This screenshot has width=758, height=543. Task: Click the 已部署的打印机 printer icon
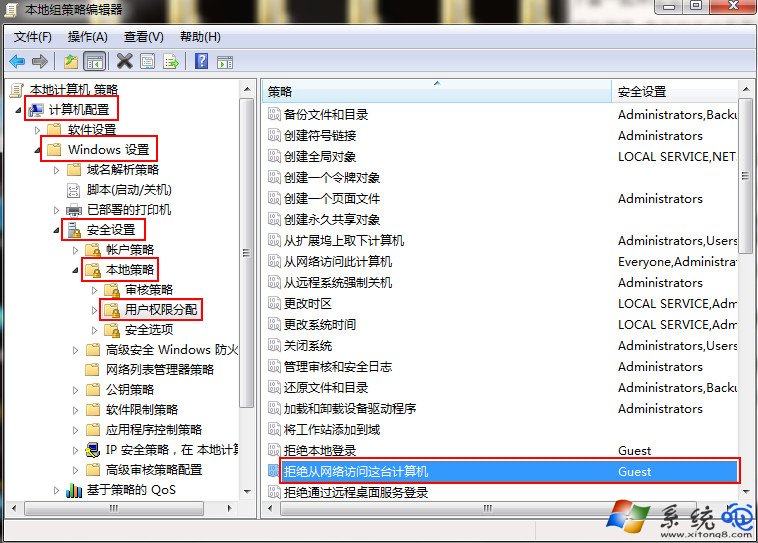(x=74, y=210)
